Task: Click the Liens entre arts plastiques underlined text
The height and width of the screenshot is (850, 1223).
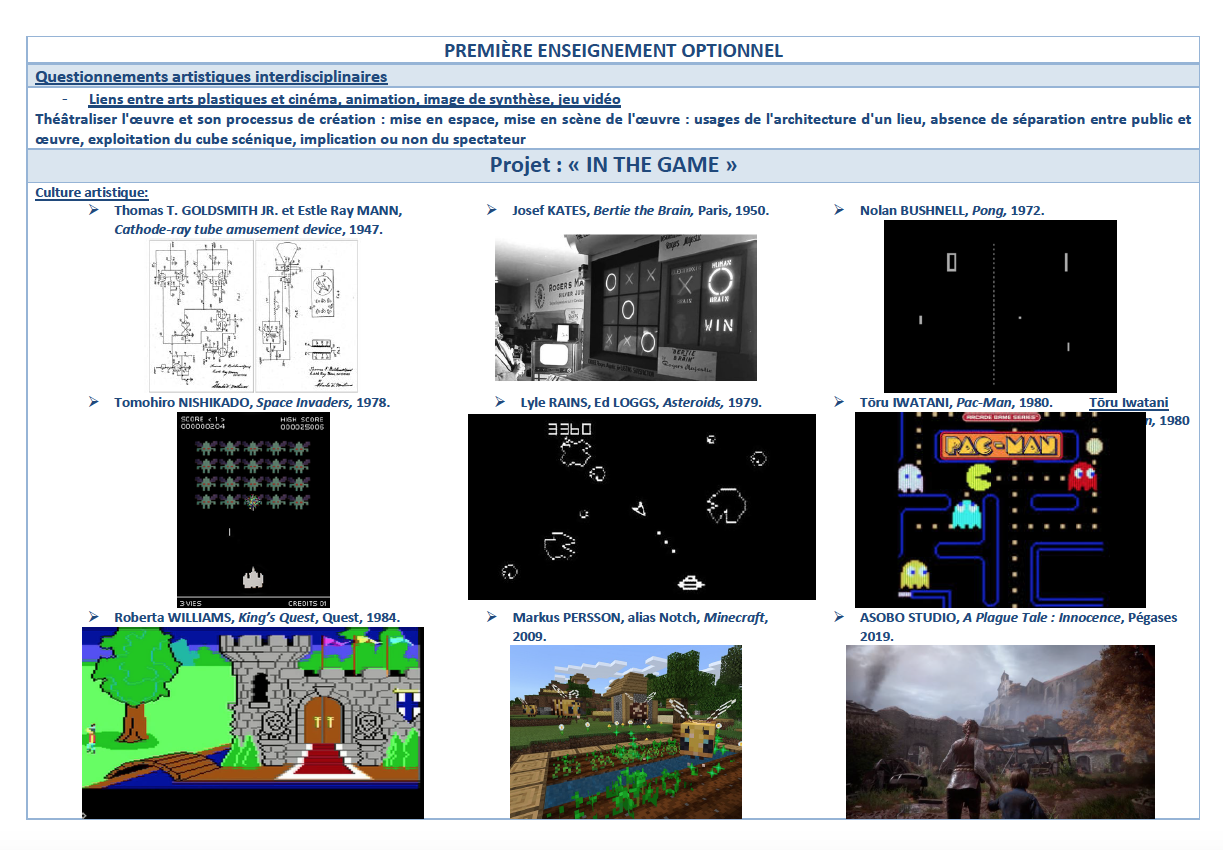Action: (354, 99)
